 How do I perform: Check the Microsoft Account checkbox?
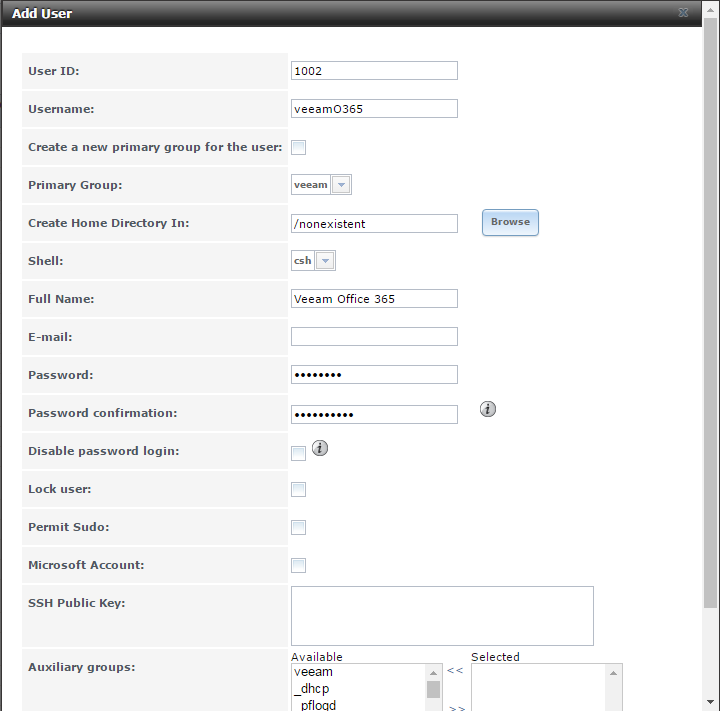click(x=298, y=565)
